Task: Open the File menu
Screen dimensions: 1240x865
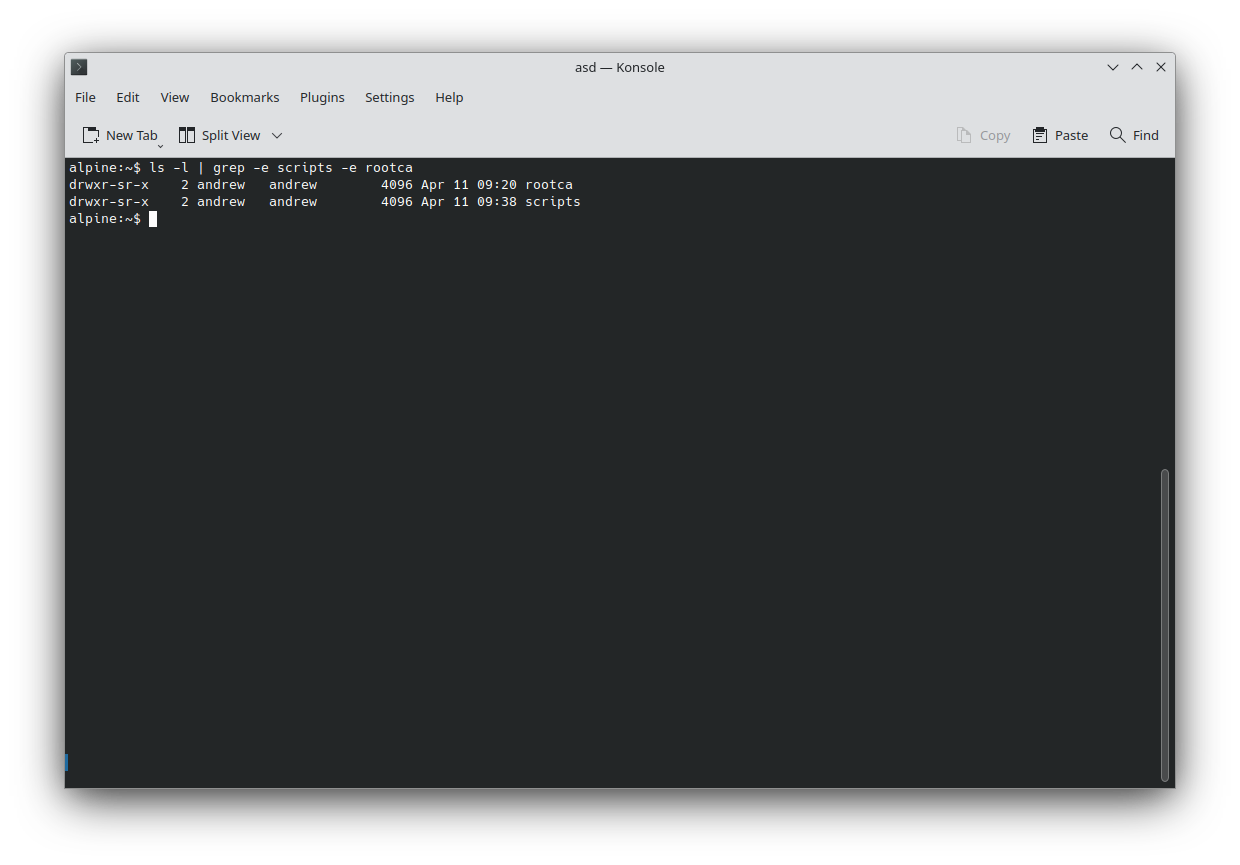Action: tap(86, 97)
